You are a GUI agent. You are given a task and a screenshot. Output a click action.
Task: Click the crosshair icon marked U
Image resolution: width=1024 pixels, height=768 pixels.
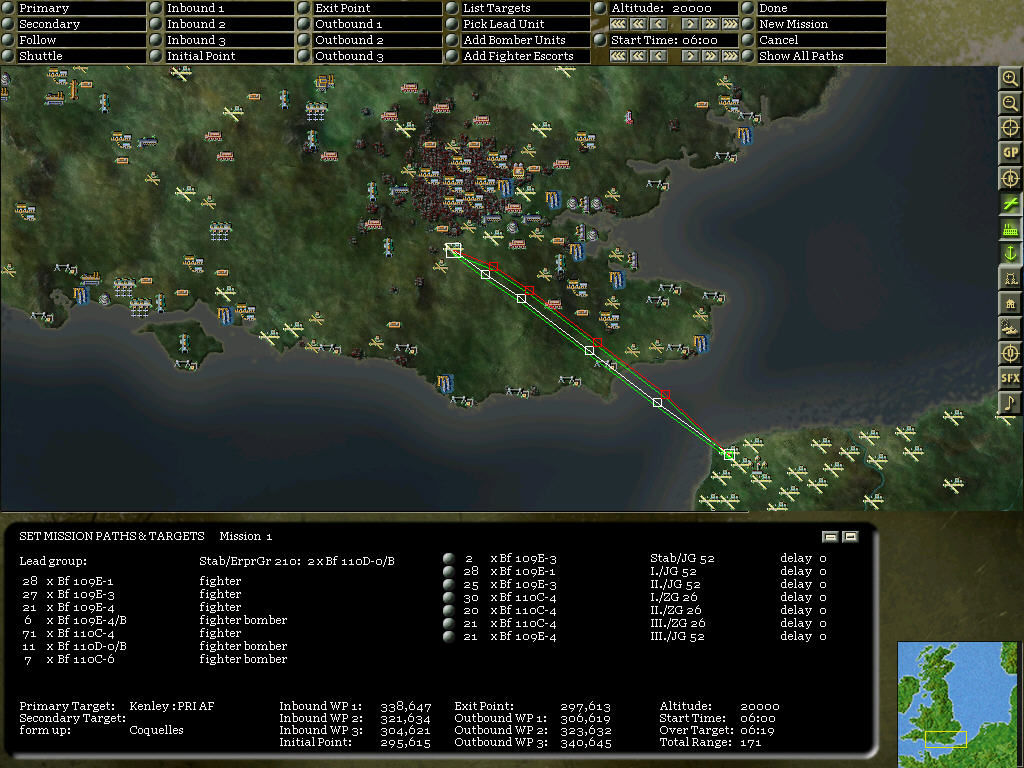[x=1010, y=353]
